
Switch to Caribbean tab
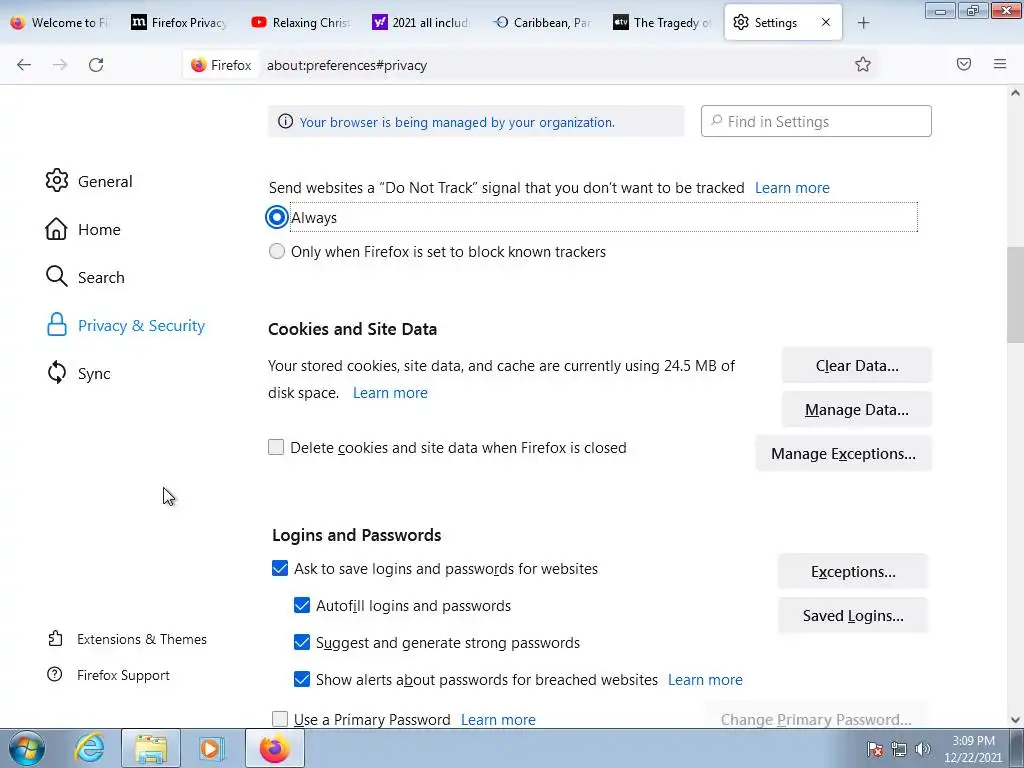[542, 23]
